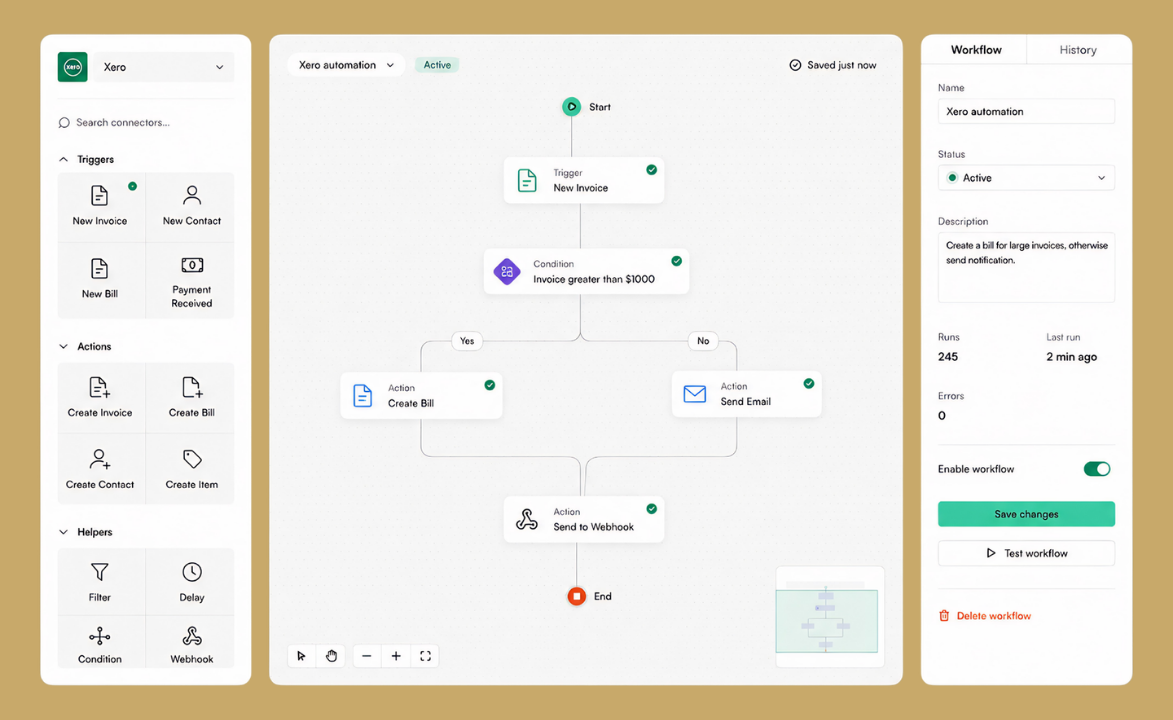Click the canvas minimap thumbnail

click(x=830, y=617)
